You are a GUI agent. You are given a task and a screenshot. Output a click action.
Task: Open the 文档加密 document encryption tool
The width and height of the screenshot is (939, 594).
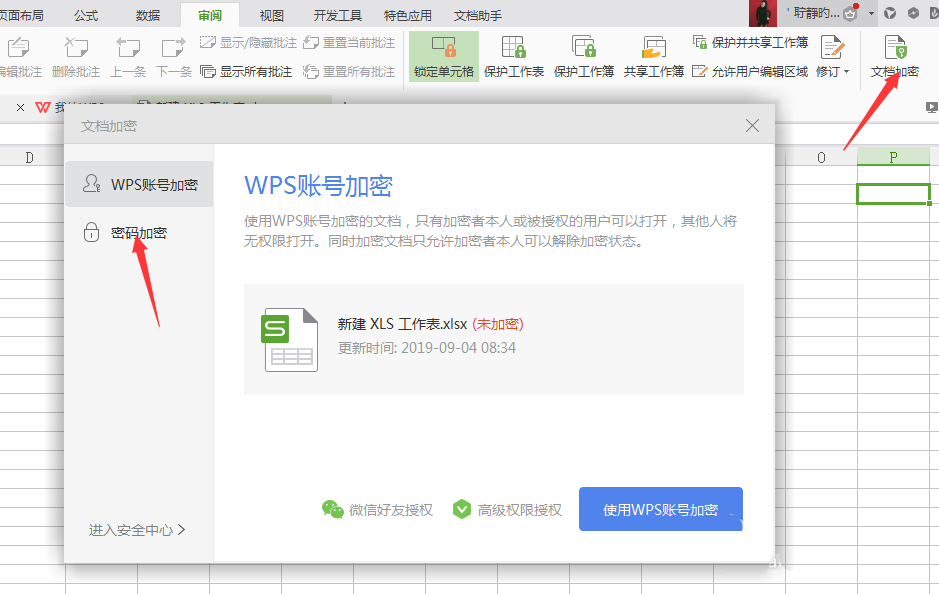click(895, 56)
